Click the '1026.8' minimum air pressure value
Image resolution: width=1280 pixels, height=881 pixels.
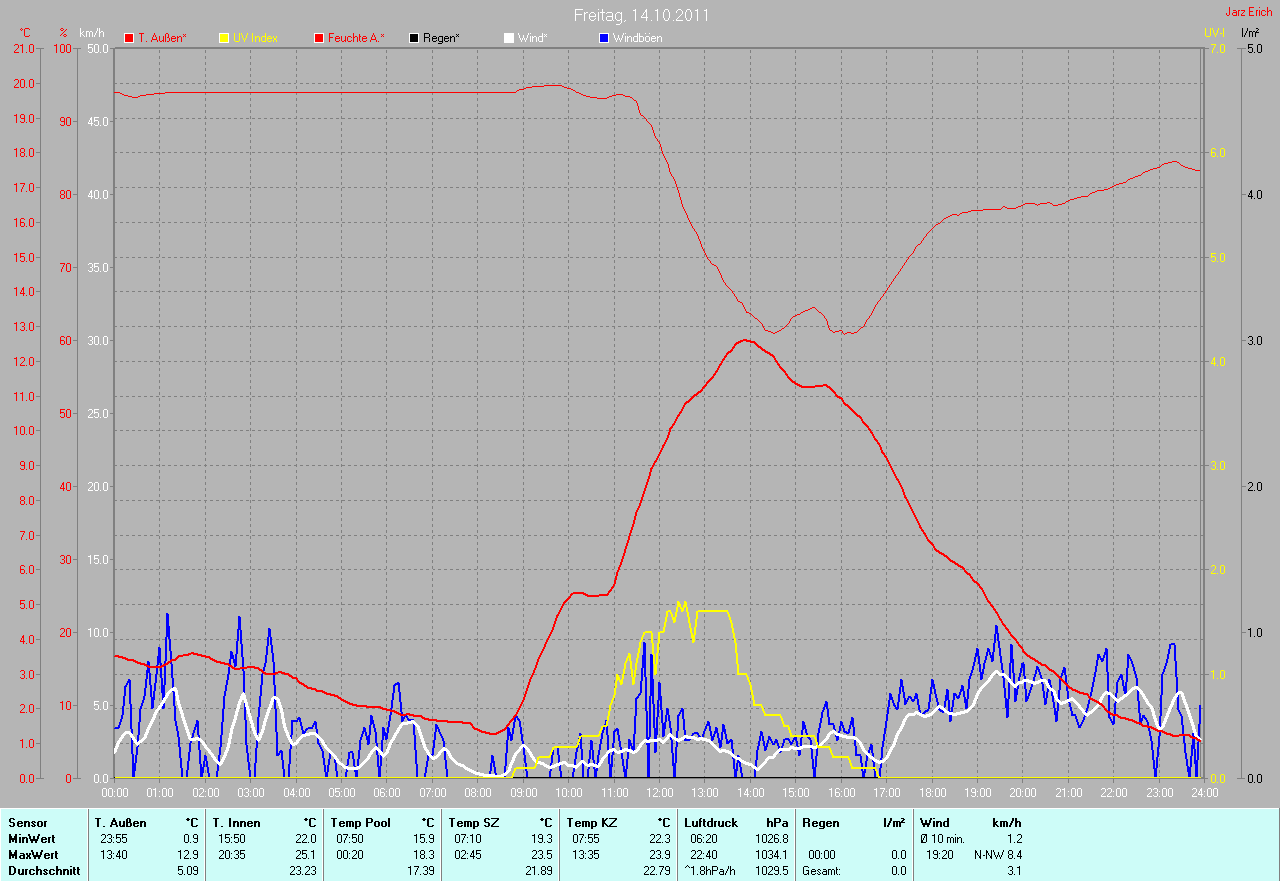[x=771, y=838]
